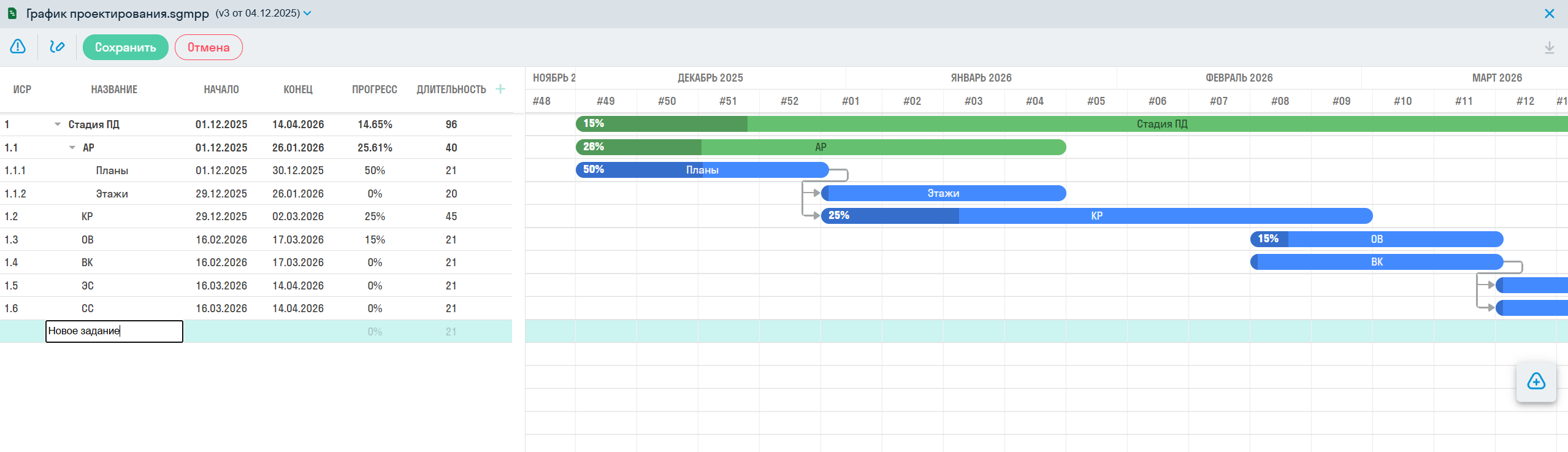Click the ОВ bar in Gantt chart
Image resolution: width=1568 pixels, height=452 pixels.
coord(1376,239)
